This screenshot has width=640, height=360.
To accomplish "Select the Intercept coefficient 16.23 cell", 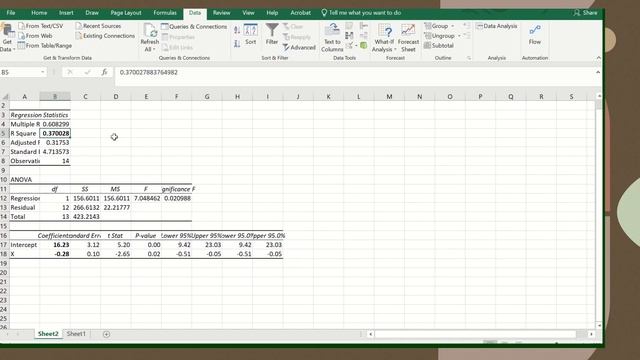I will click(55, 245).
